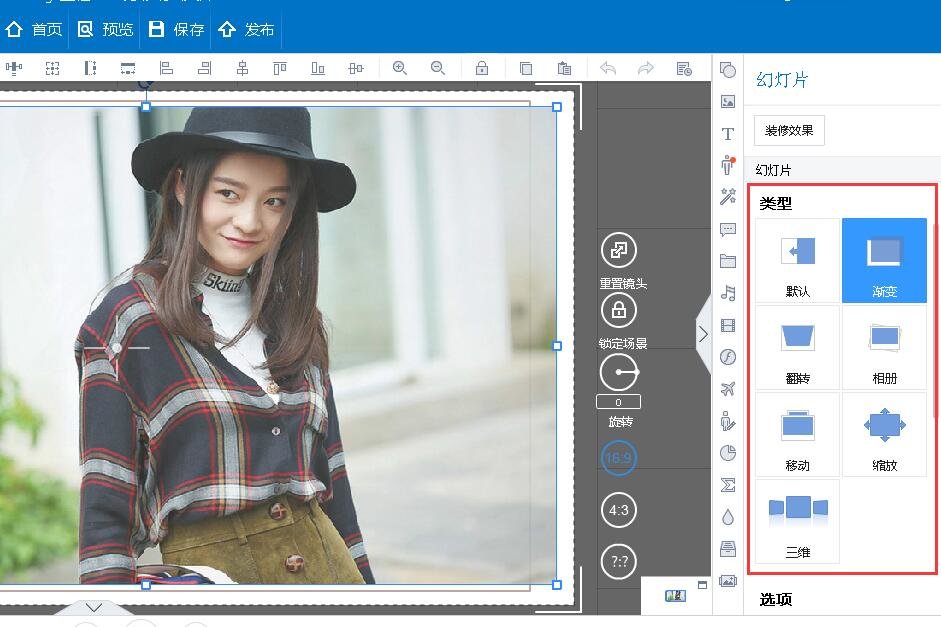Image resolution: width=941 pixels, height=627 pixels.
Task: Click the copy icon in the top toolbar
Action: (x=524, y=68)
